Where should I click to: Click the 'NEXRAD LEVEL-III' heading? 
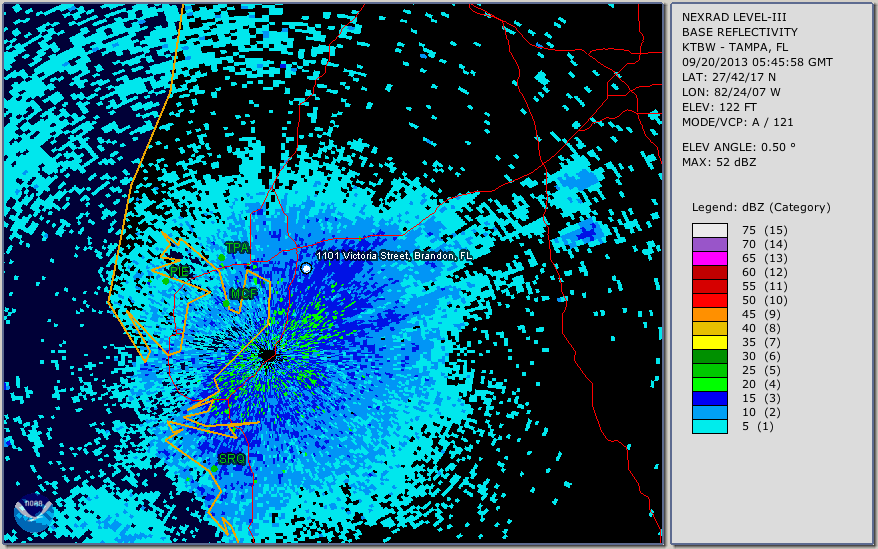(736, 17)
